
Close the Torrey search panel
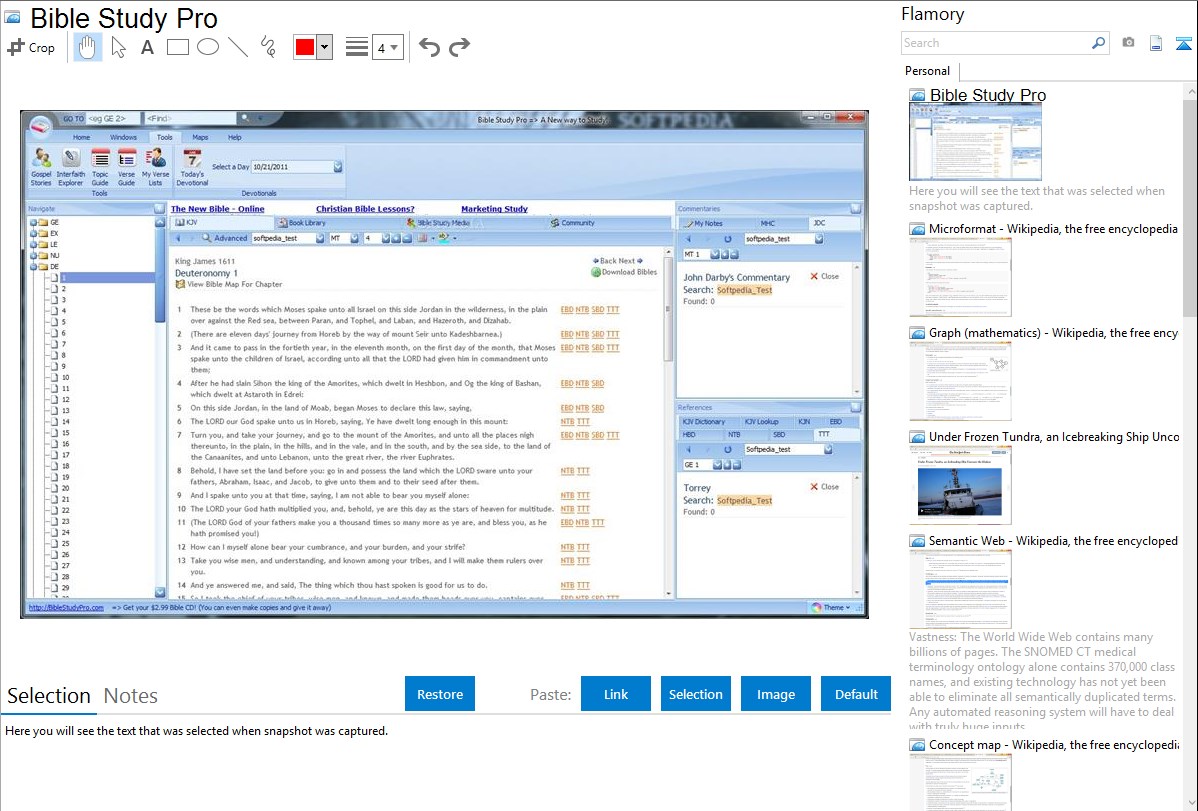click(x=824, y=487)
